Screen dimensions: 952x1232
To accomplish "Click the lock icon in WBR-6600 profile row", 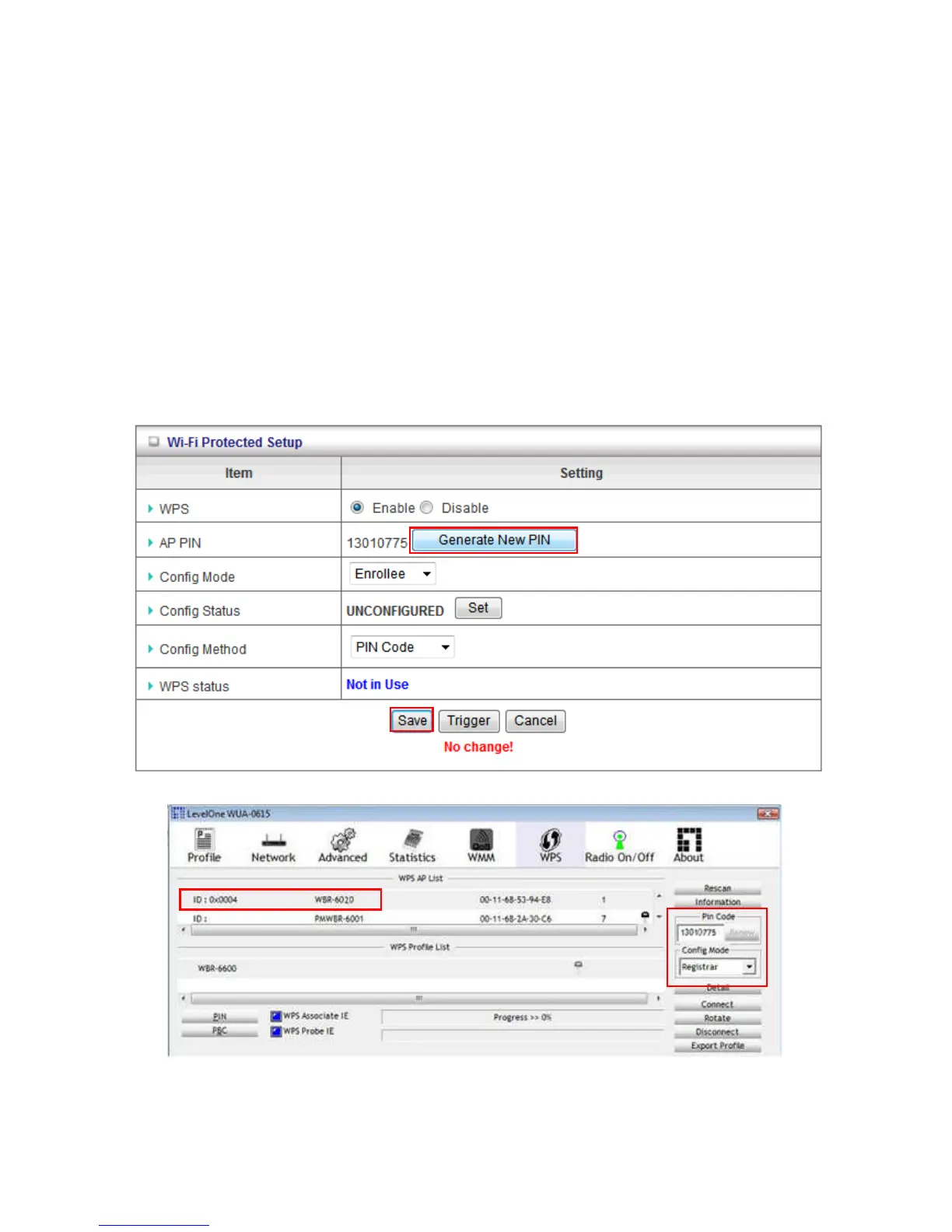I will click(578, 966).
